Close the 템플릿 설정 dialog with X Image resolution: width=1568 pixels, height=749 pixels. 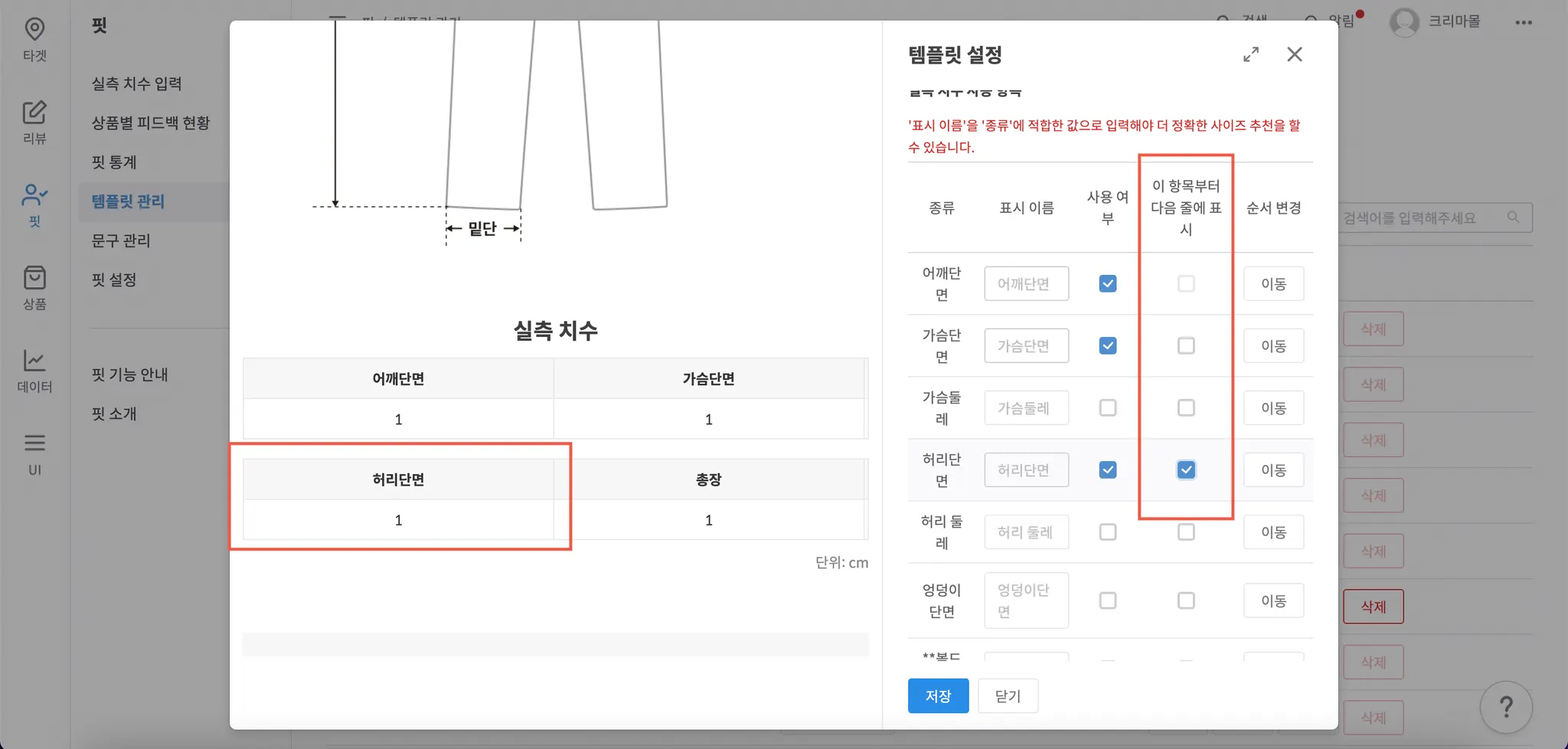[1294, 54]
